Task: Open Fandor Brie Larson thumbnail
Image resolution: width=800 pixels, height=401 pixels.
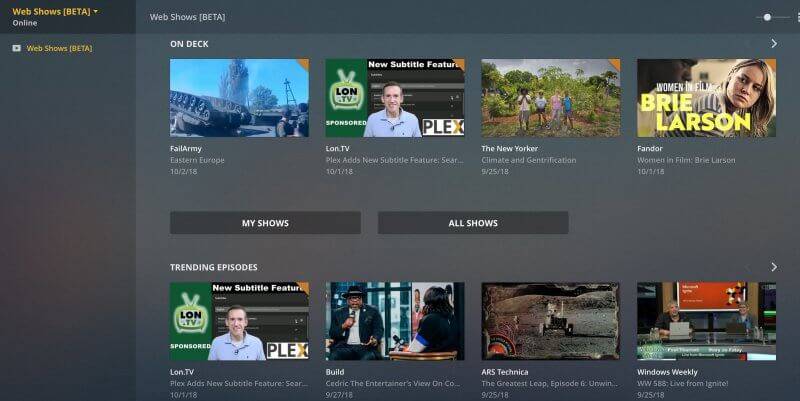Action: (x=707, y=98)
